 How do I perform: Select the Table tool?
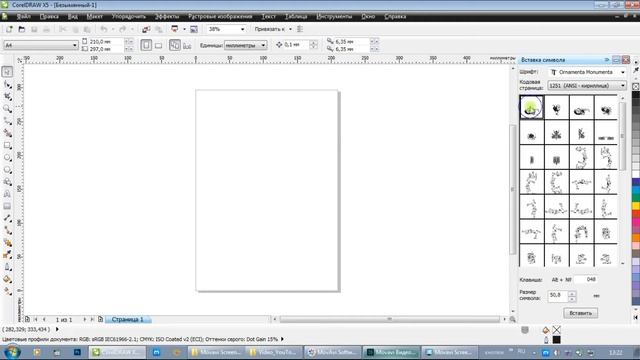click(7, 207)
